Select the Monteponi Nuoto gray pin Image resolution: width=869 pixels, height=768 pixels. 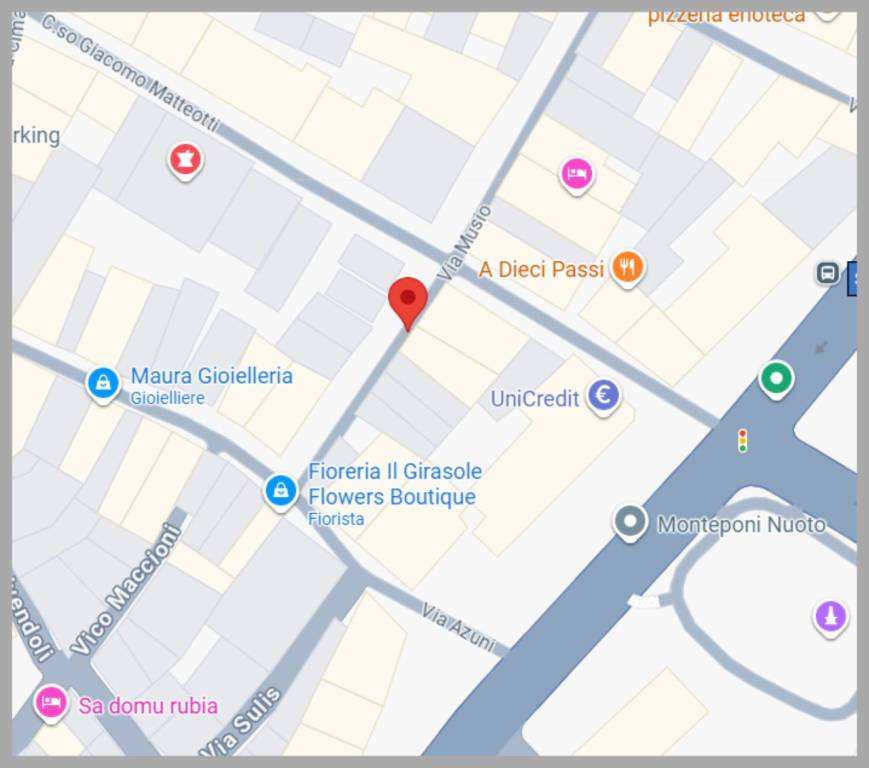click(x=630, y=523)
